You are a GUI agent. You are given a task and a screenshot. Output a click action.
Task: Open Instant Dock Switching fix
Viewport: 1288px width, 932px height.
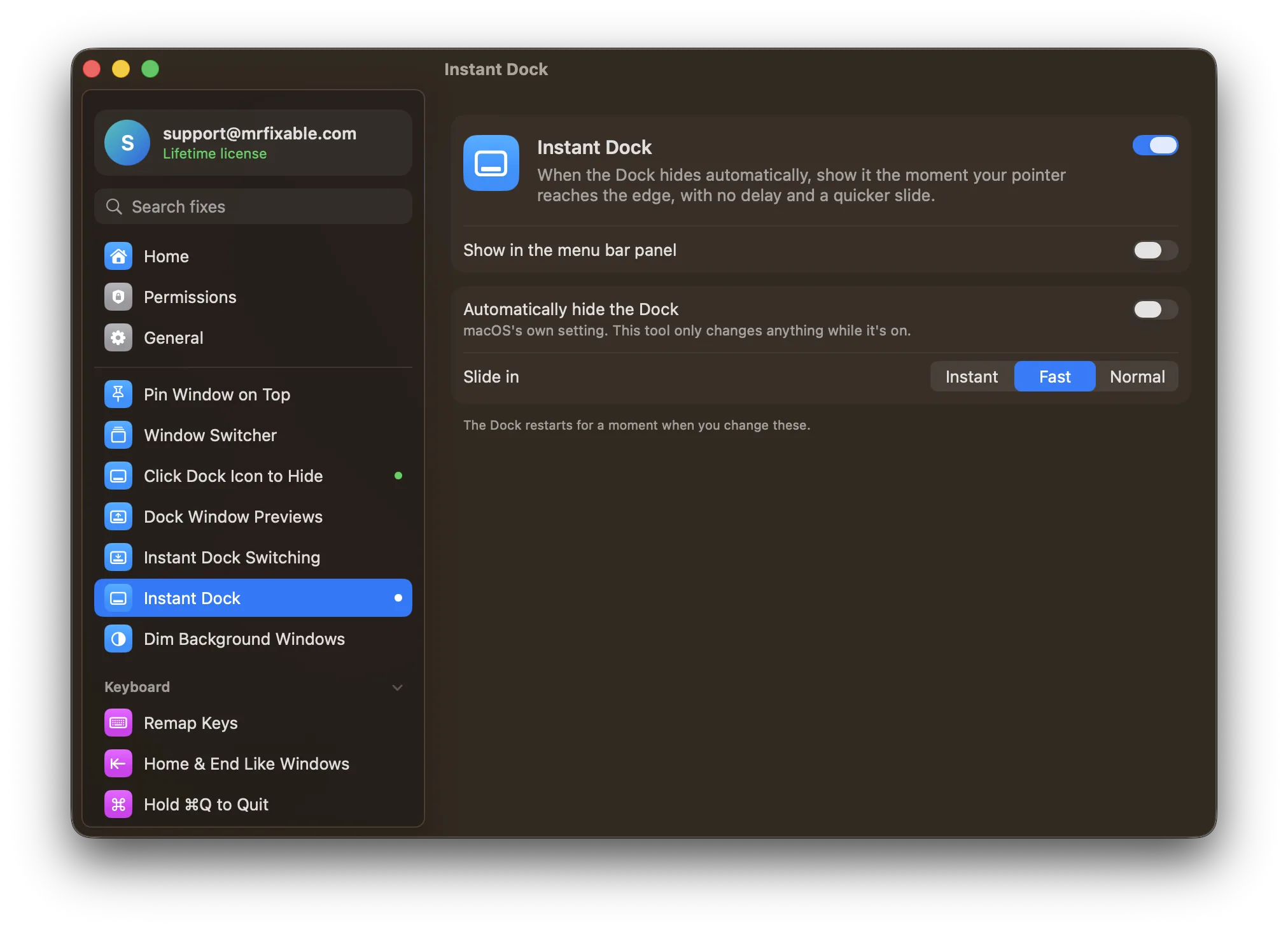click(x=253, y=558)
